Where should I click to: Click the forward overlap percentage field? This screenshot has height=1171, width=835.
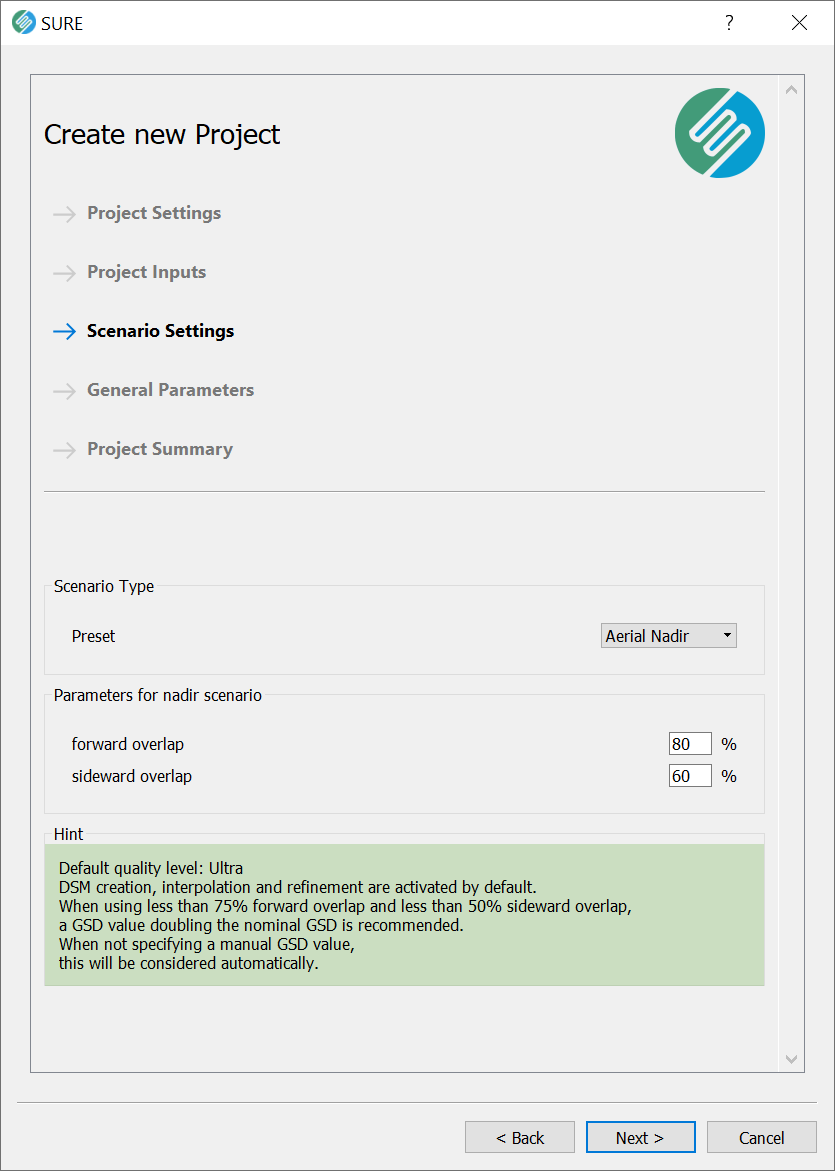(x=690, y=744)
